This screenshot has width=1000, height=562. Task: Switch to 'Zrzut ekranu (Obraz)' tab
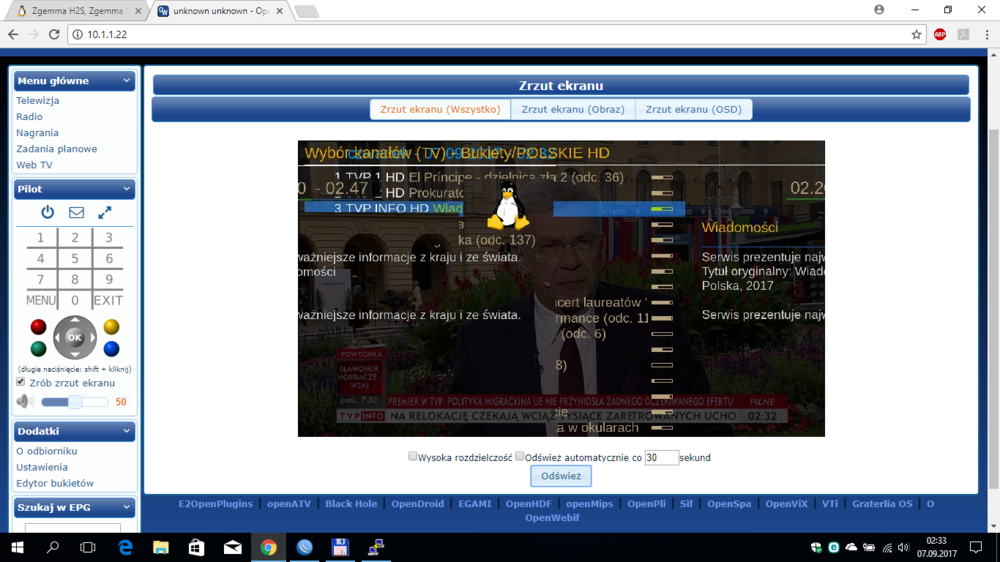[572, 109]
